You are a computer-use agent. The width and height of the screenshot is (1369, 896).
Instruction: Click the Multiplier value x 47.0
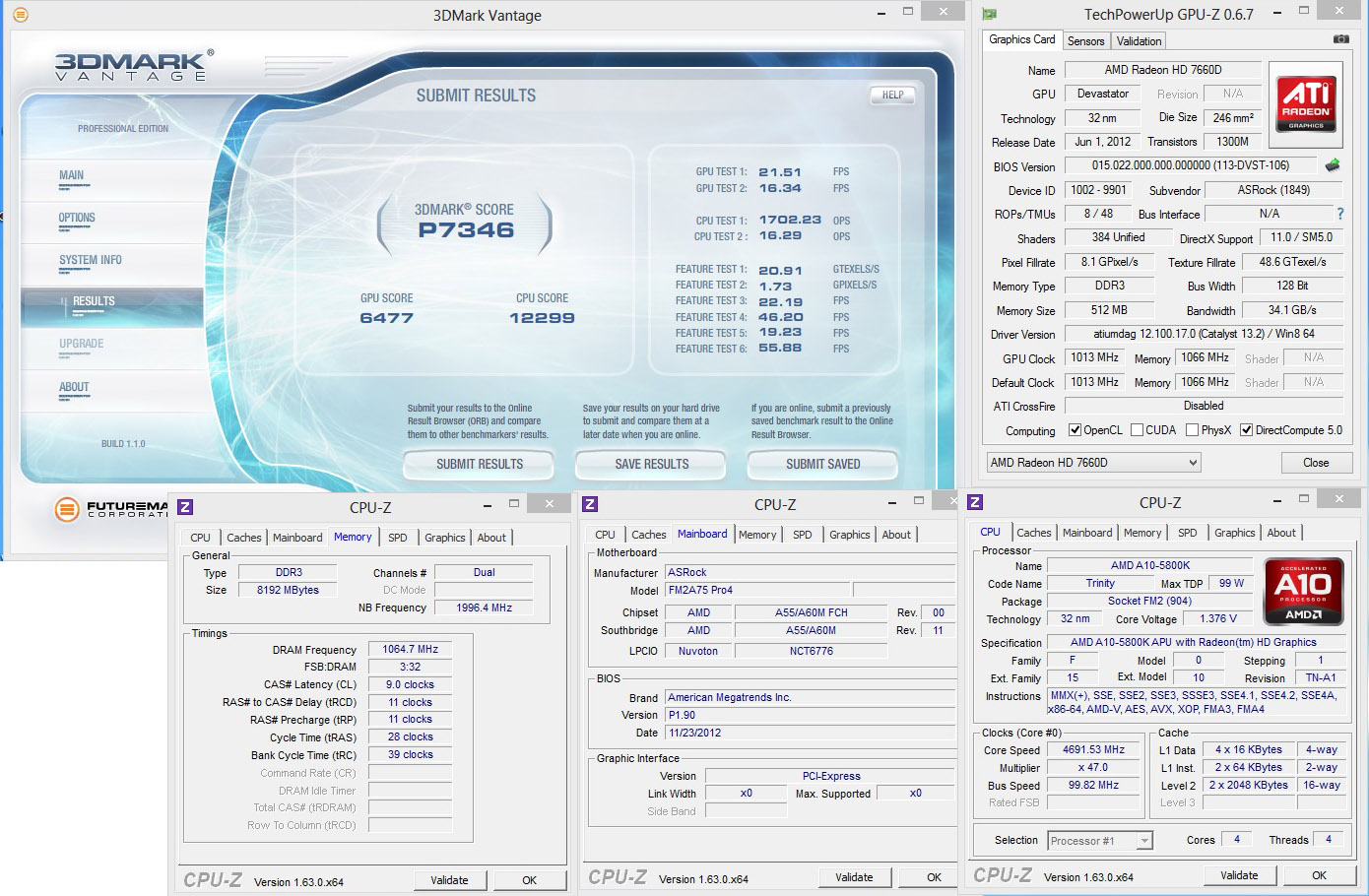click(x=1093, y=768)
